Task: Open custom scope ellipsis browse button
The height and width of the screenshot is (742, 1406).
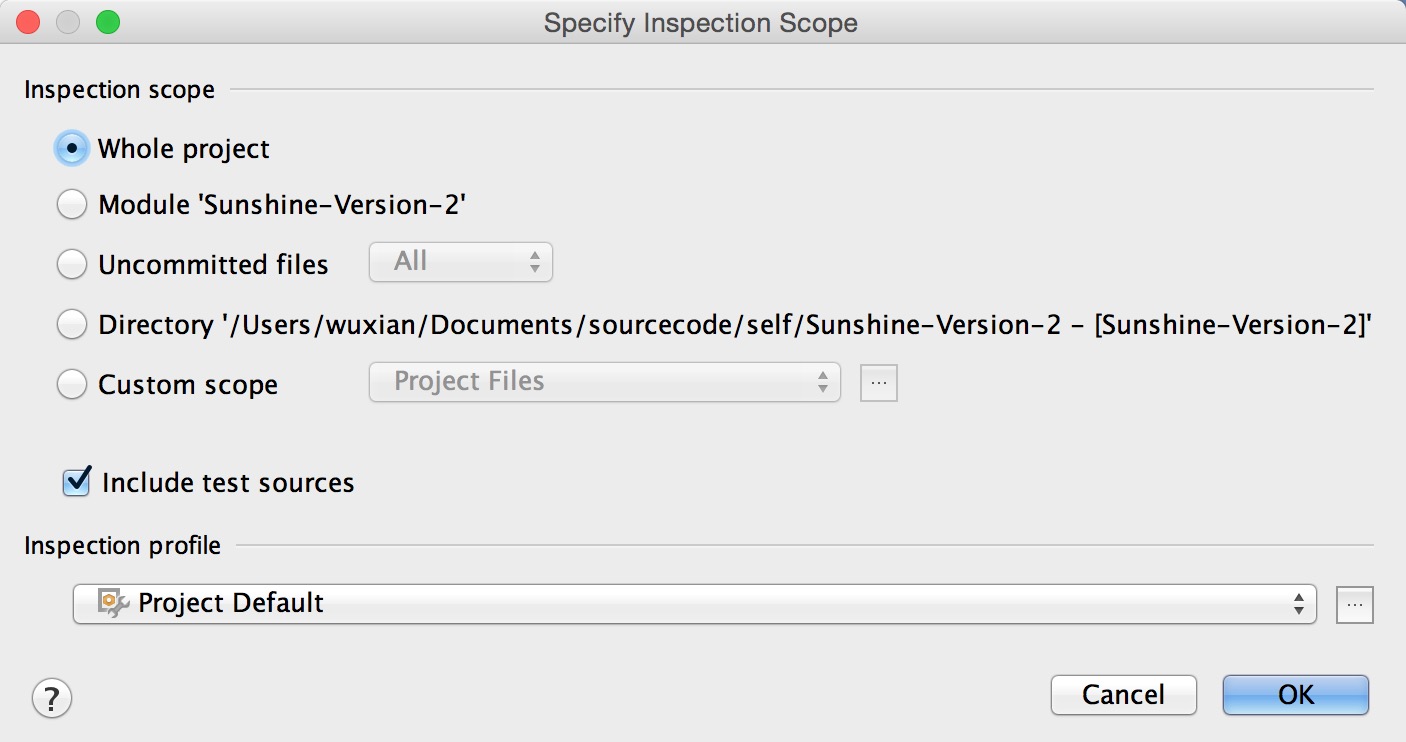Action: pos(879,383)
